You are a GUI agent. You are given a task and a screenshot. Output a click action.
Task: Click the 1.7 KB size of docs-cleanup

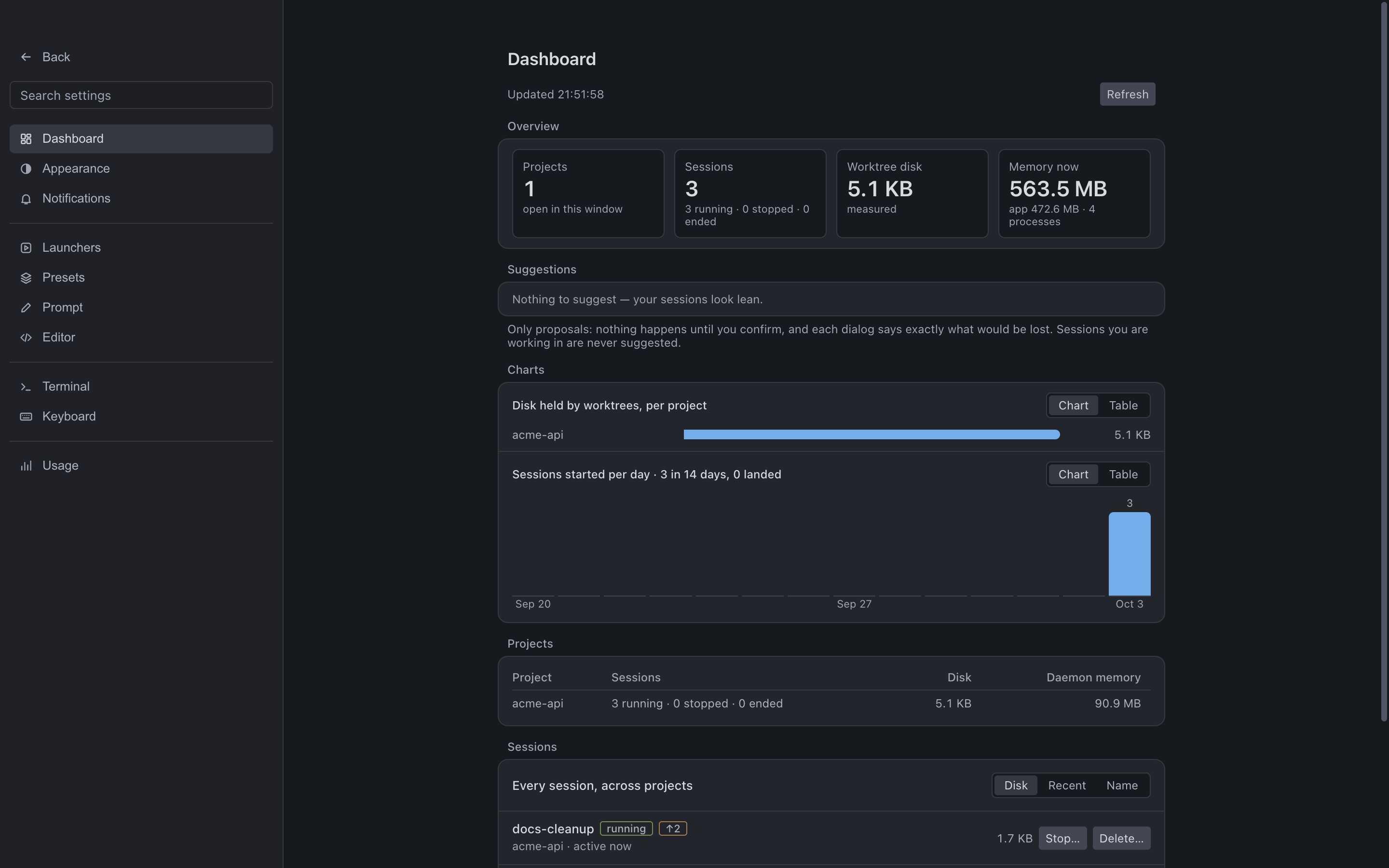click(1014, 838)
